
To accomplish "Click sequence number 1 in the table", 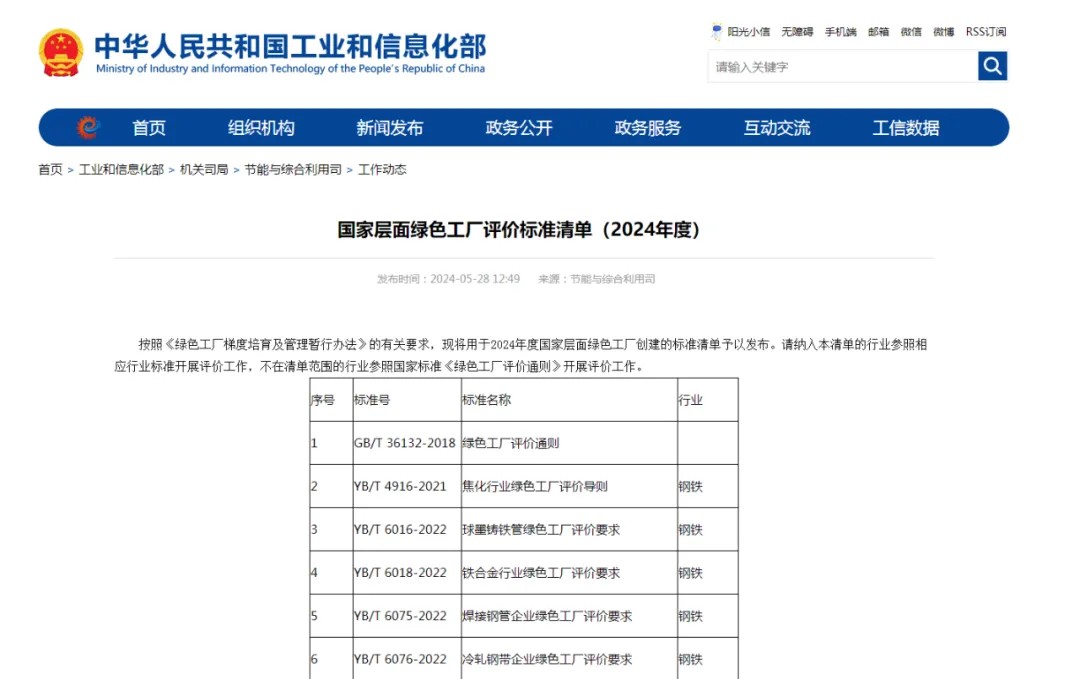I will click(314, 443).
